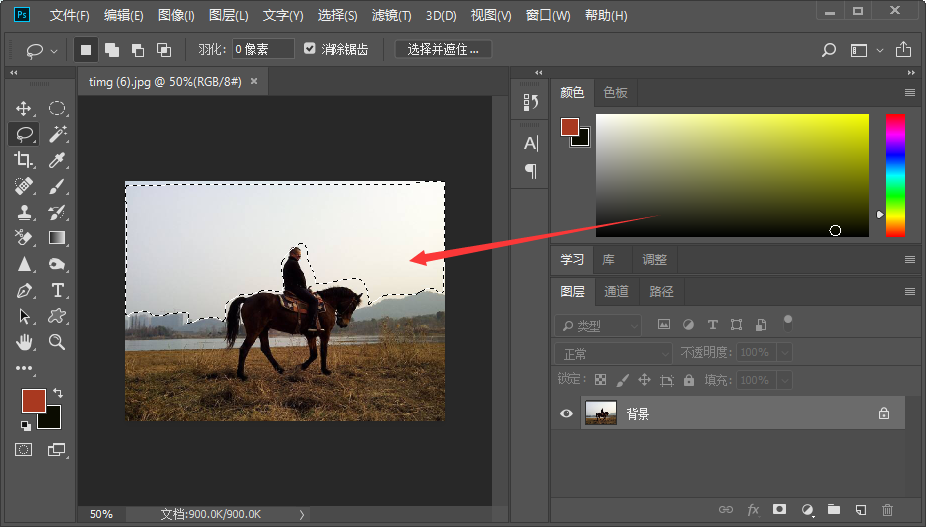Select the Eyedropper tool
This screenshot has width=926, height=527.
[57, 160]
